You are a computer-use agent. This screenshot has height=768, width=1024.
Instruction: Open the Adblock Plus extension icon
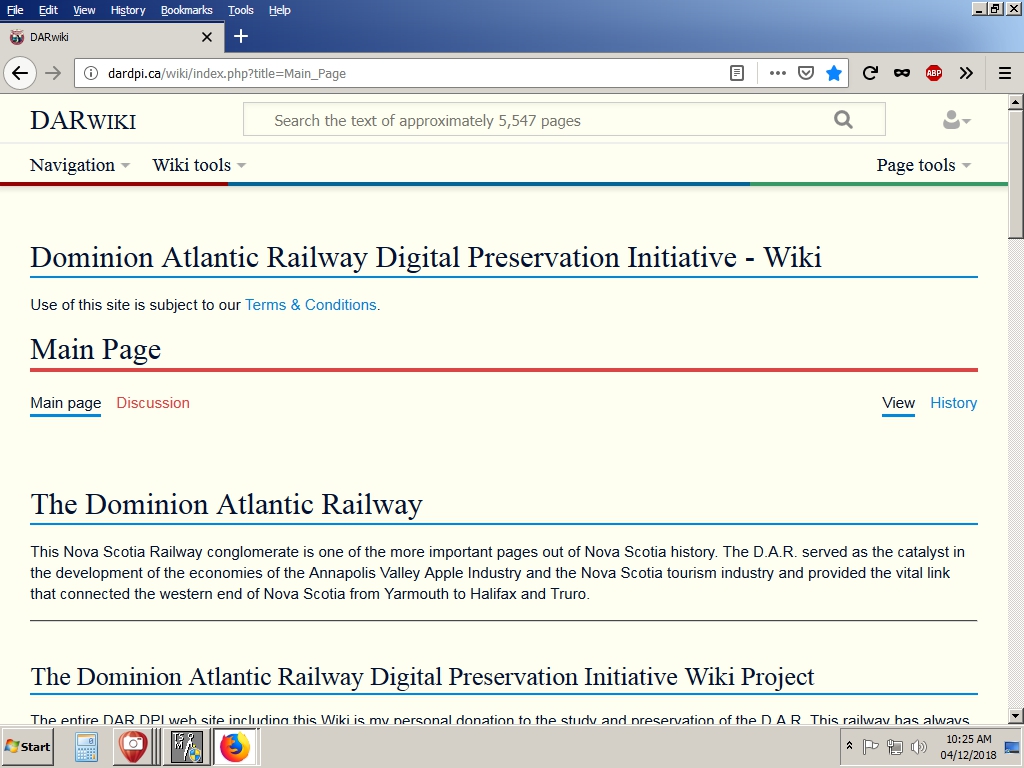click(x=933, y=73)
